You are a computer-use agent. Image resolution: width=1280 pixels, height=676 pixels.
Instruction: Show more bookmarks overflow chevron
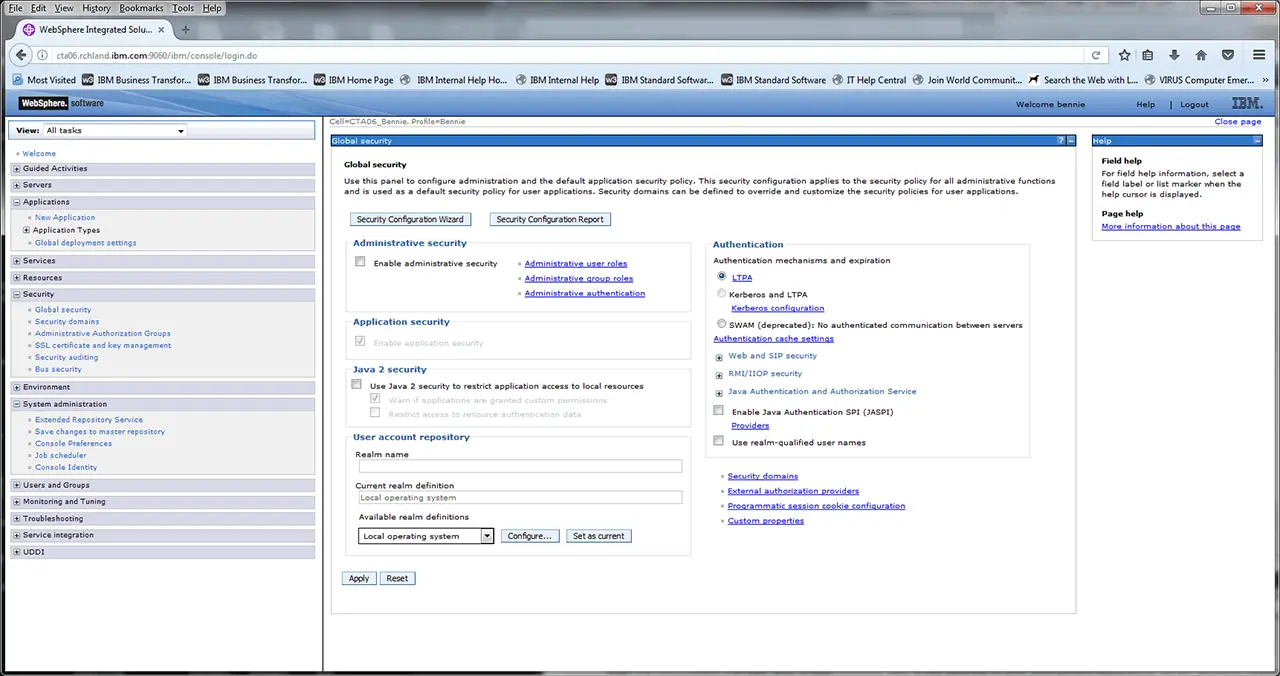point(1264,80)
